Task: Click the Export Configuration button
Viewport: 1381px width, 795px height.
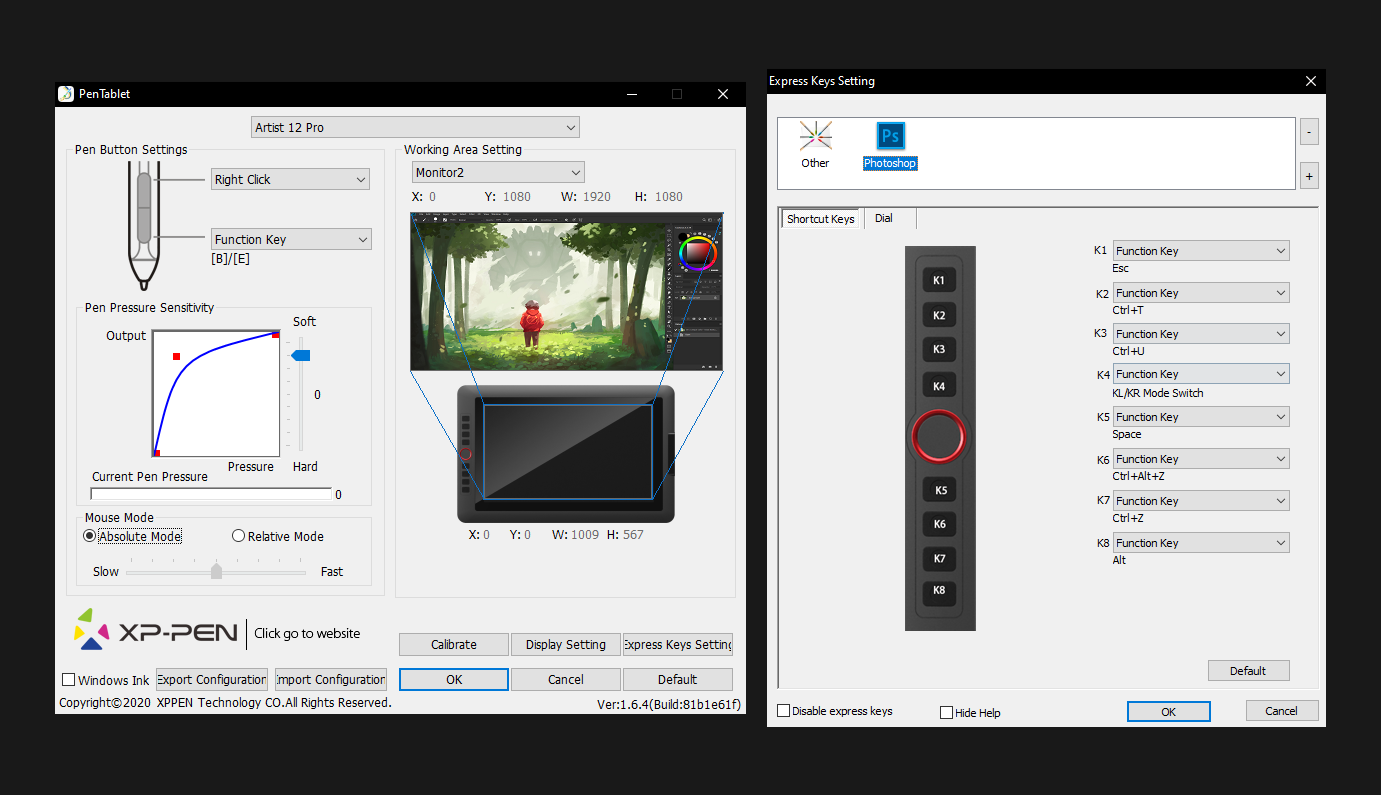Action: coord(212,680)
